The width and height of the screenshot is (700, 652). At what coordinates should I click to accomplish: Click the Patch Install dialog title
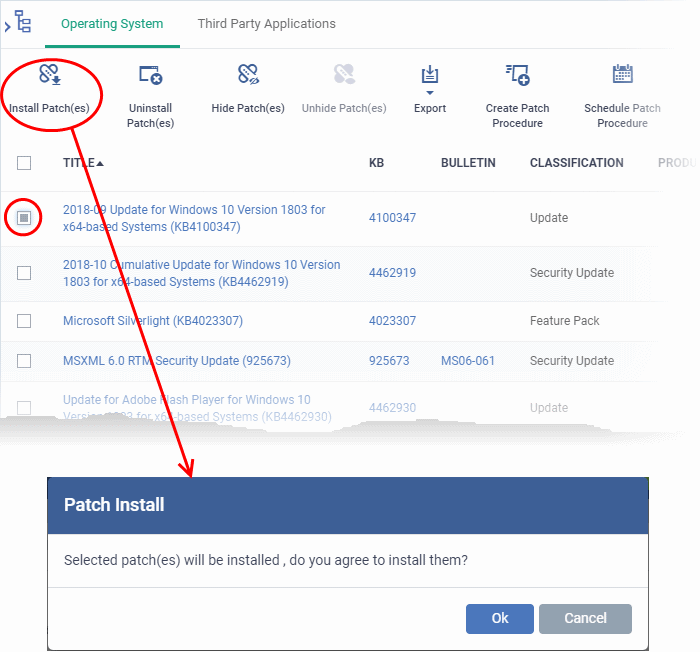[x=114, y=505]
